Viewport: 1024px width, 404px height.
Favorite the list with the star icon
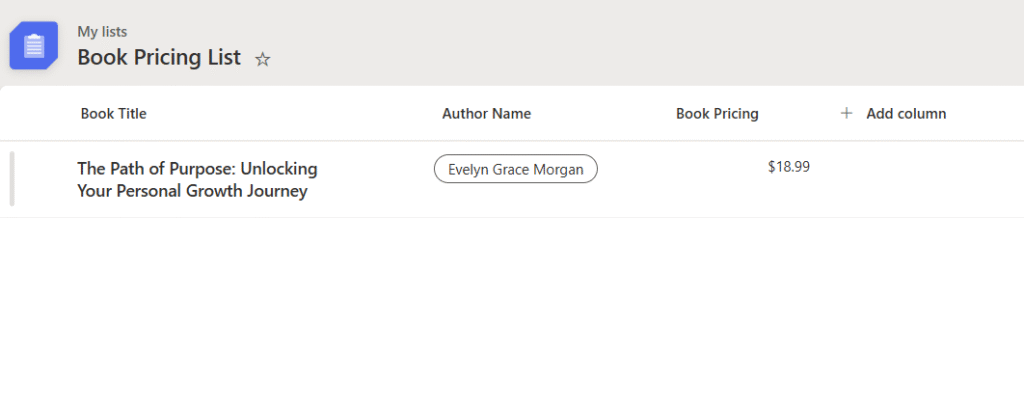tap(263, 59)
